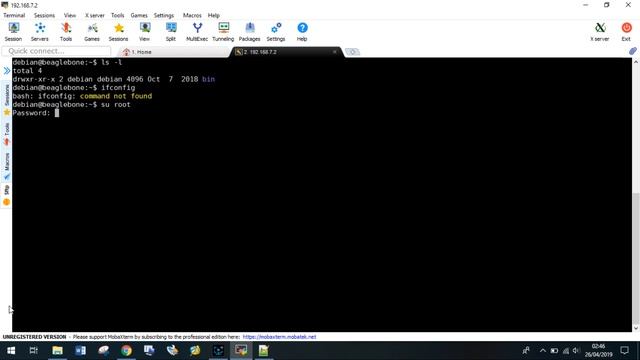
Task: Open the Sessions menu
Action: pos(44,15)
